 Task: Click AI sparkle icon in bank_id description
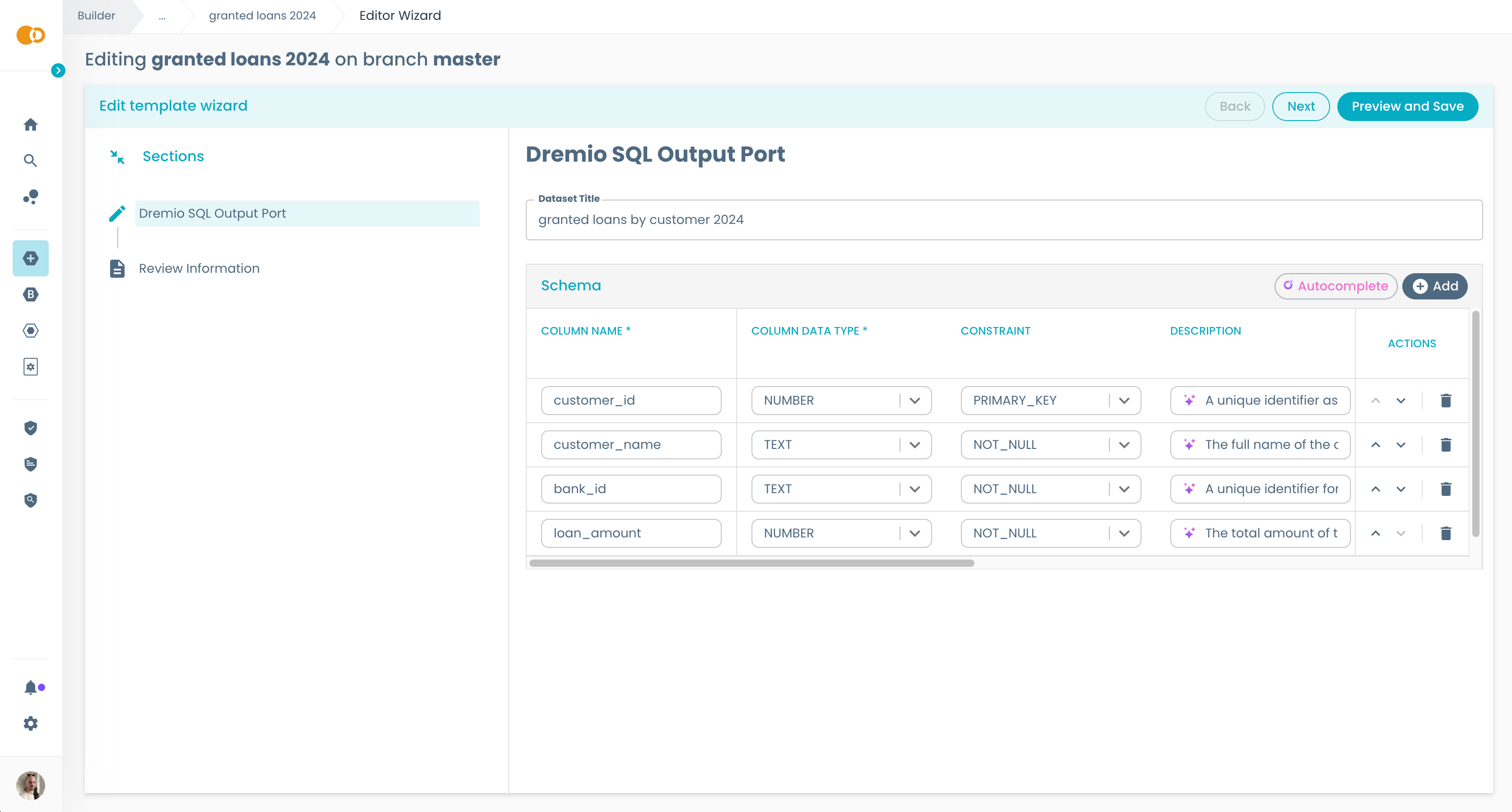1189,489
